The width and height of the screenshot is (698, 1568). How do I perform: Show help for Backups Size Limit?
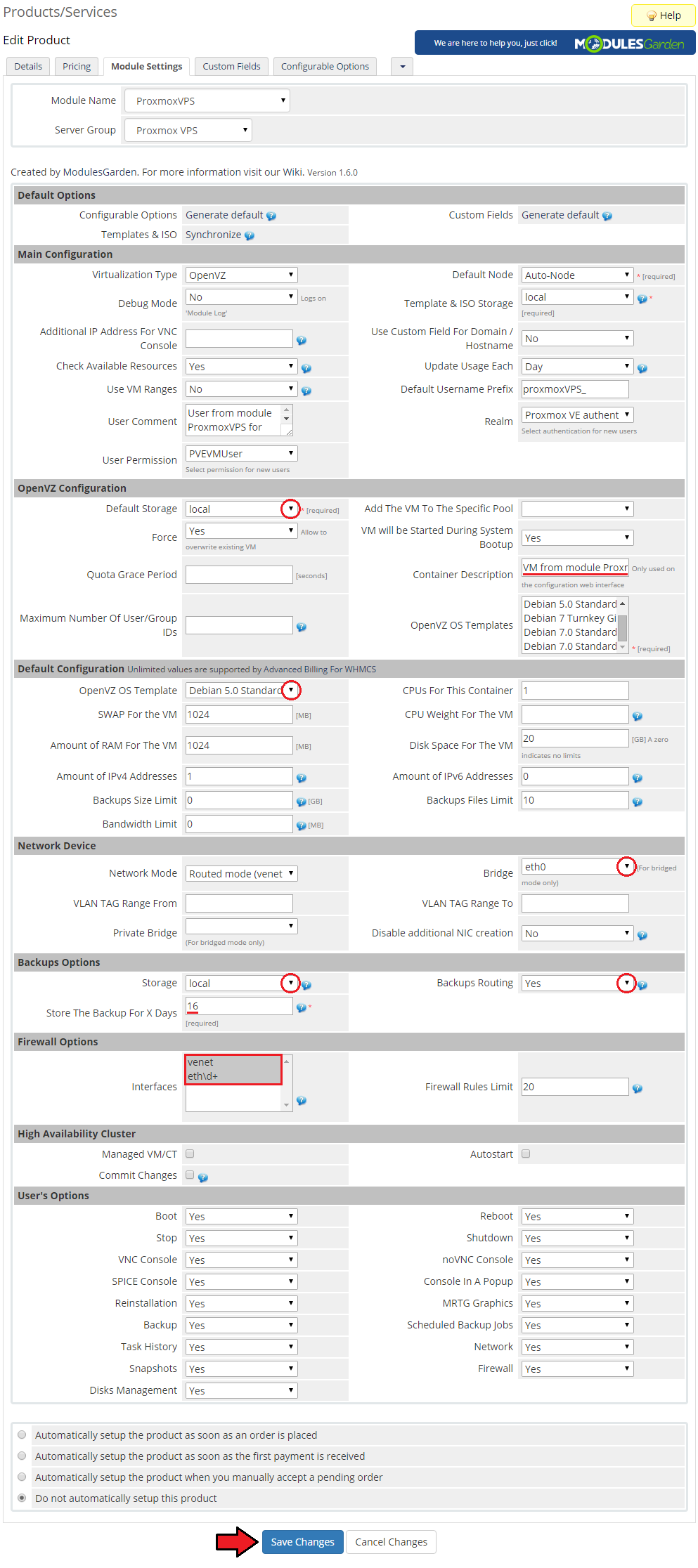302,802
